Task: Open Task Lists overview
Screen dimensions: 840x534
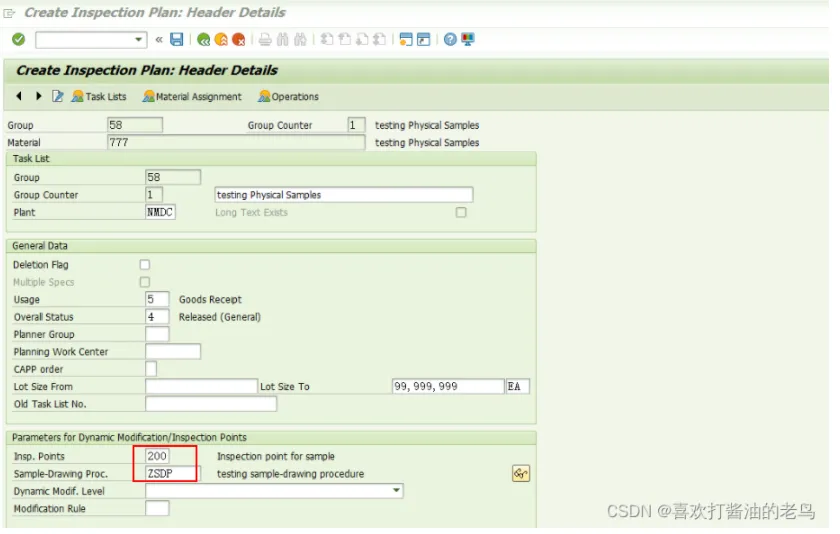Action: click(99, 97)
